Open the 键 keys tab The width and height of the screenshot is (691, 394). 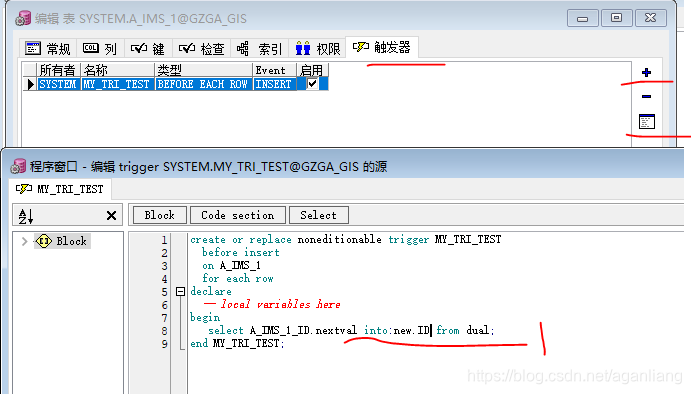(x=148, y=48)
